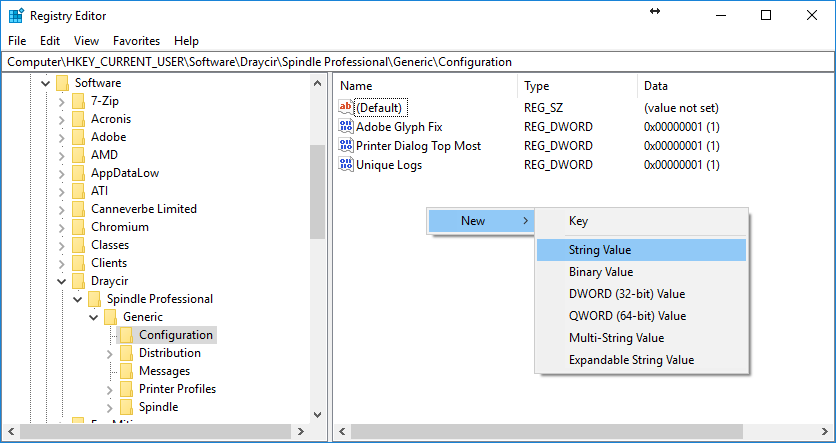Choose QWORD (64-bit) Value from submenu
This screenshot has width=836, height=443.
pyautogui.click(x=641, y=316)
